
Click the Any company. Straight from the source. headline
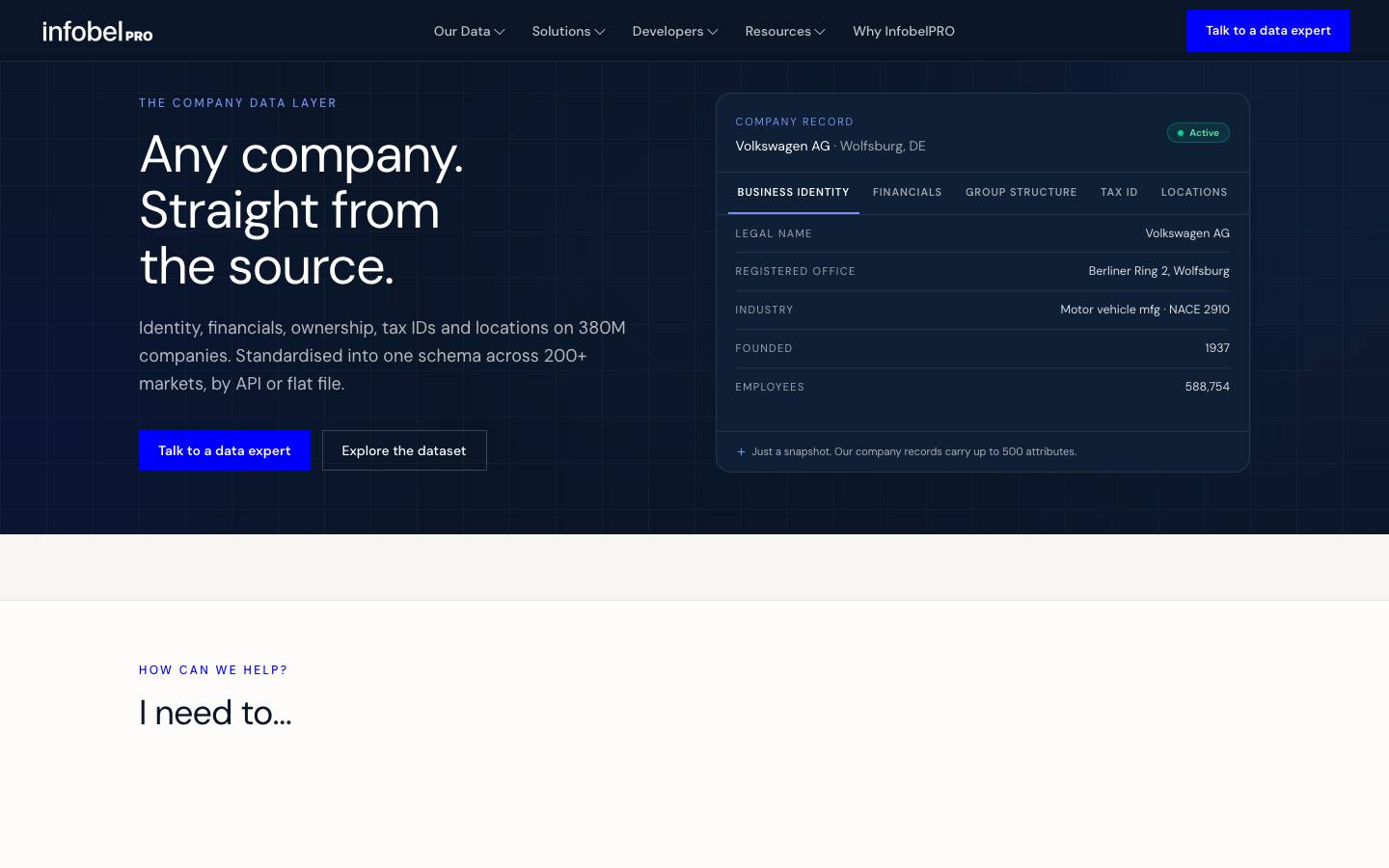302,210
